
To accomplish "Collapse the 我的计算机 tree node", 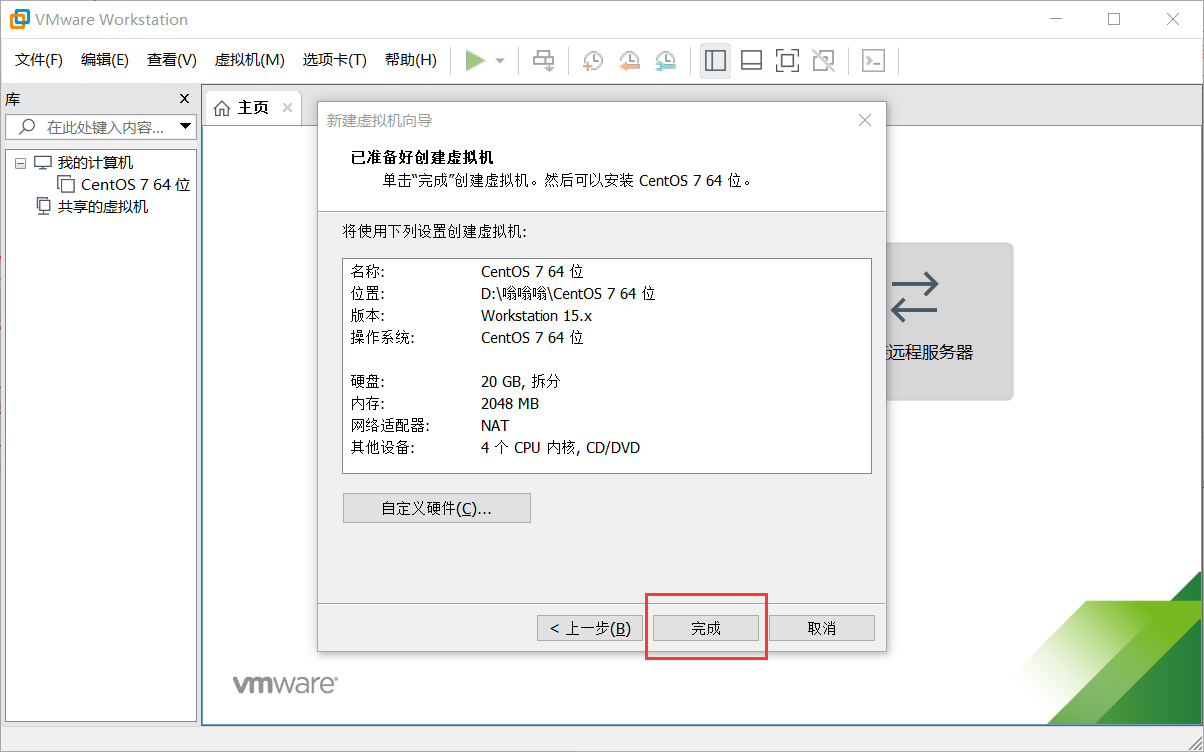I will pyautogui.click(x=20, y=163).
